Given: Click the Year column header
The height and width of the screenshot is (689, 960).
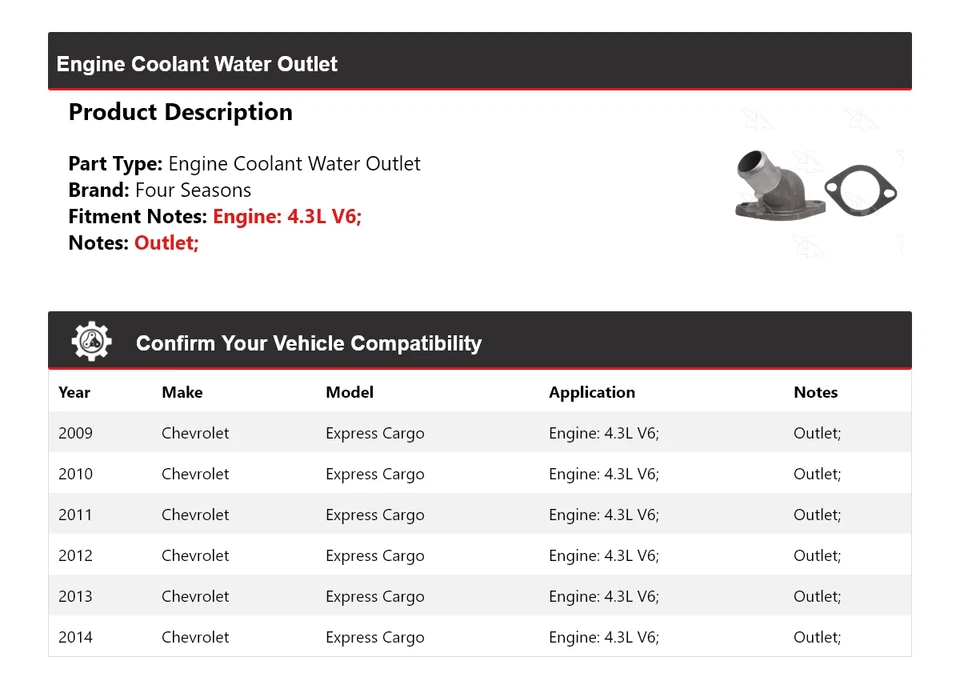Looking at the screenshot, I should click(74, 392).
